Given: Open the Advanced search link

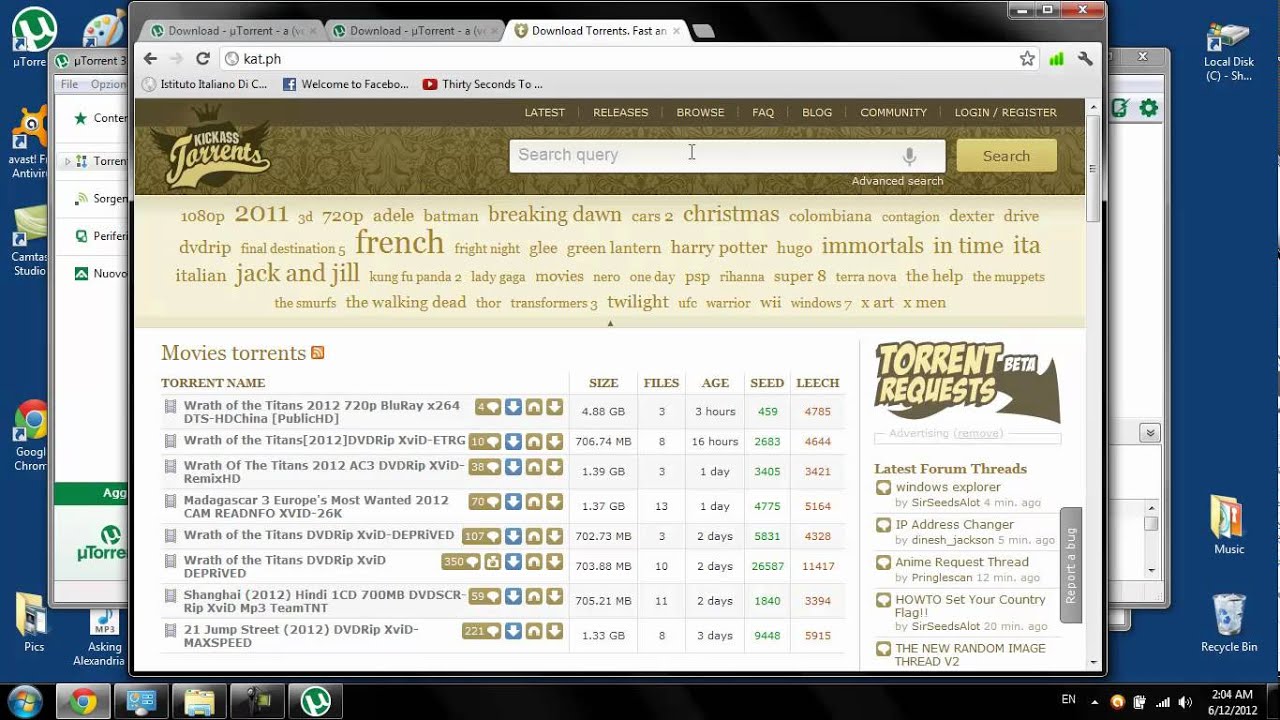Looking at the screenshot, I should pyautogui.click(x=897, y=181).
